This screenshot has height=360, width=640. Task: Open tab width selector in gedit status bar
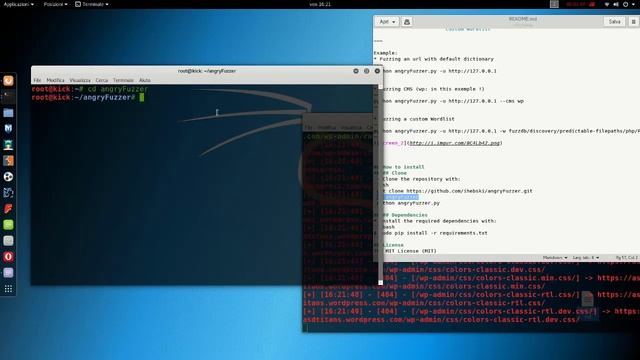[x=586, y=258]
